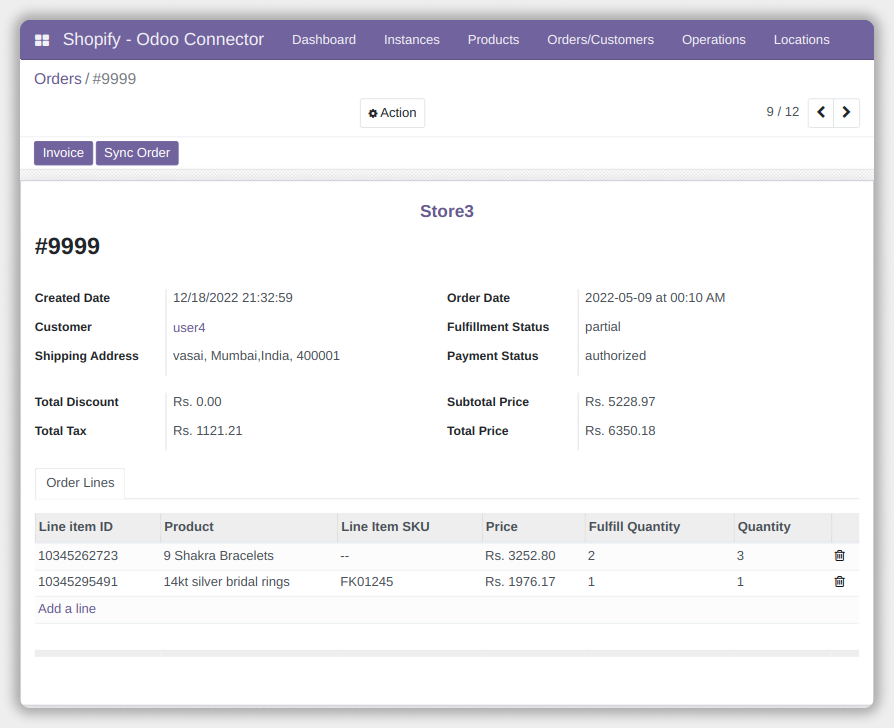Click the #9999 order heading
894x728 pixels.
67,246
